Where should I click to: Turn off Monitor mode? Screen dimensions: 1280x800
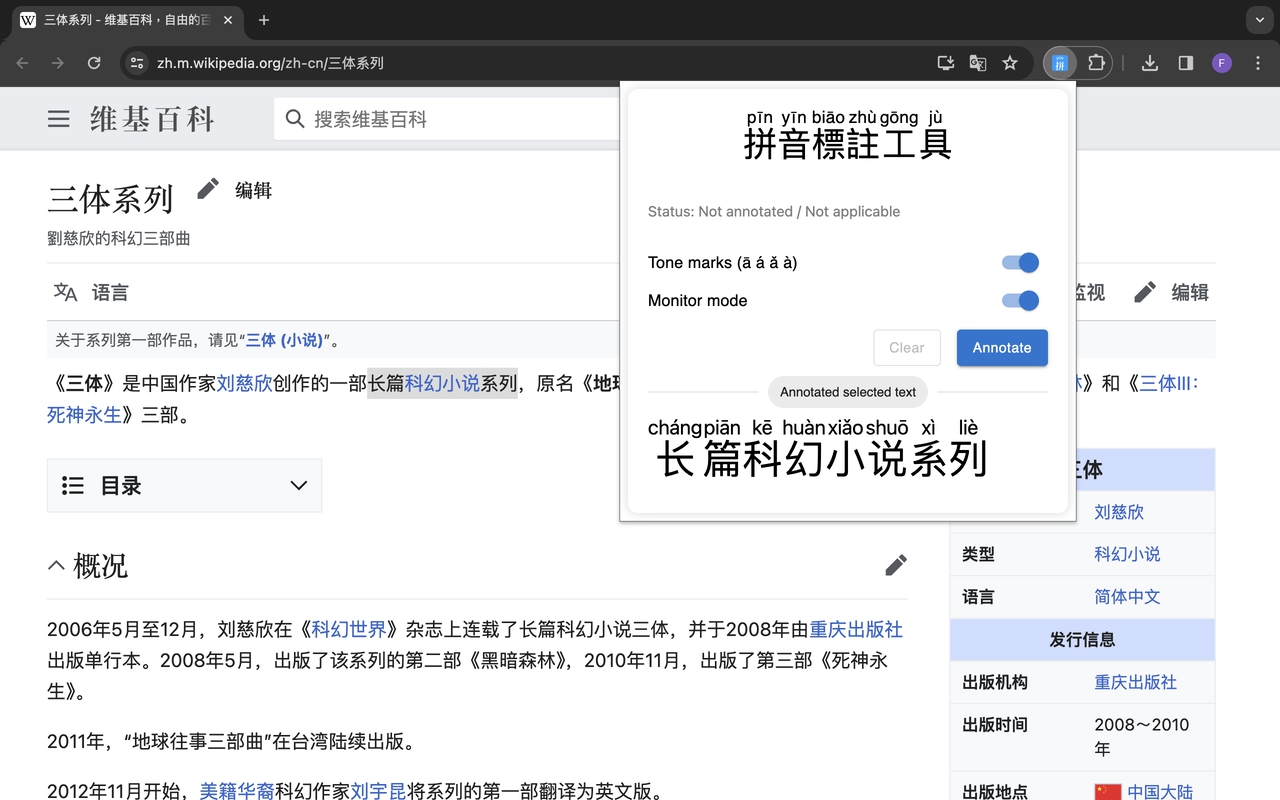(1019, 300)
